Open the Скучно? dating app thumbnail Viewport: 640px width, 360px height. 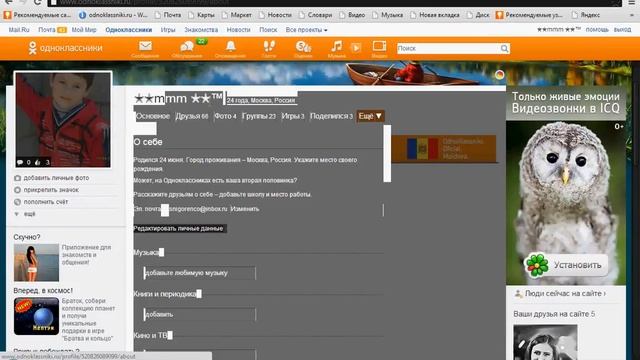pyautogui.click(x=36, y=263)
